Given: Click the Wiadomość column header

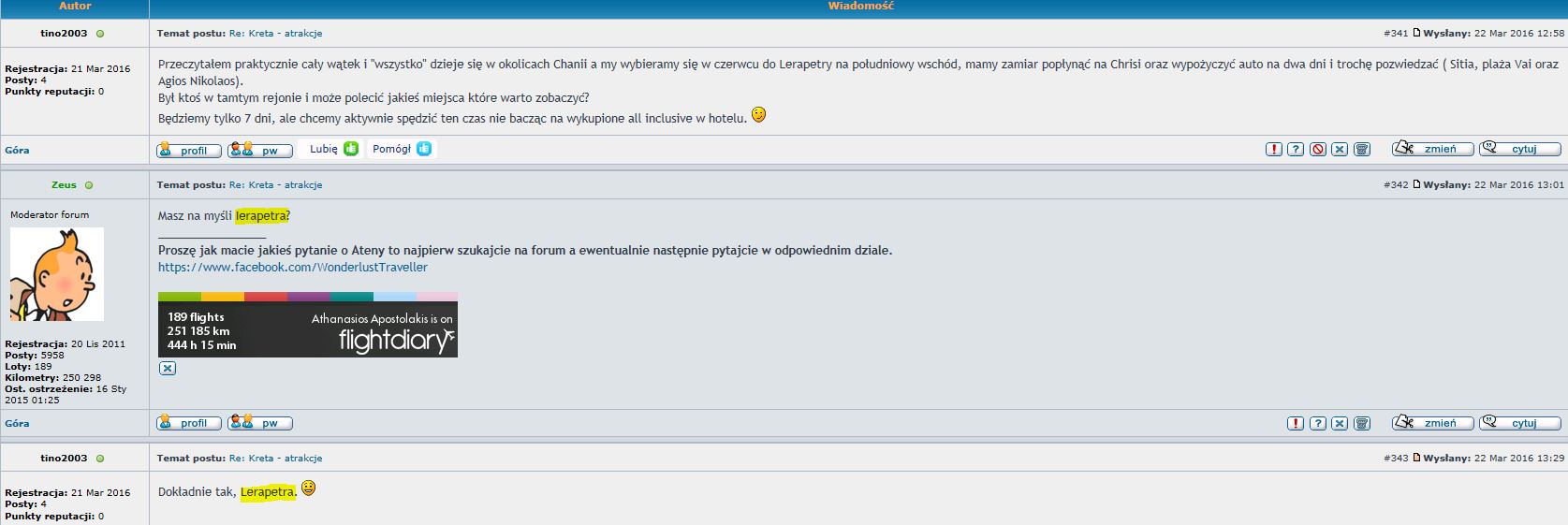Looking at the screenshot, I should click(860, 6).
